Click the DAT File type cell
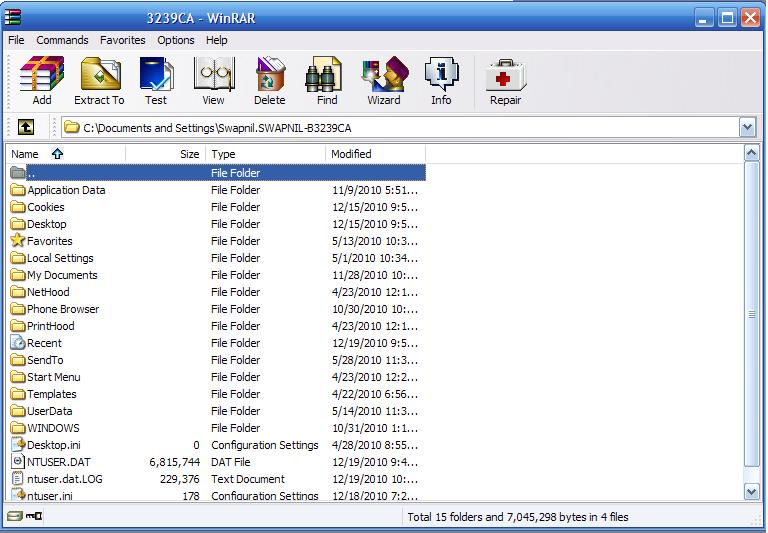Viewport: 768px width, 533px height. pos(231,462)
